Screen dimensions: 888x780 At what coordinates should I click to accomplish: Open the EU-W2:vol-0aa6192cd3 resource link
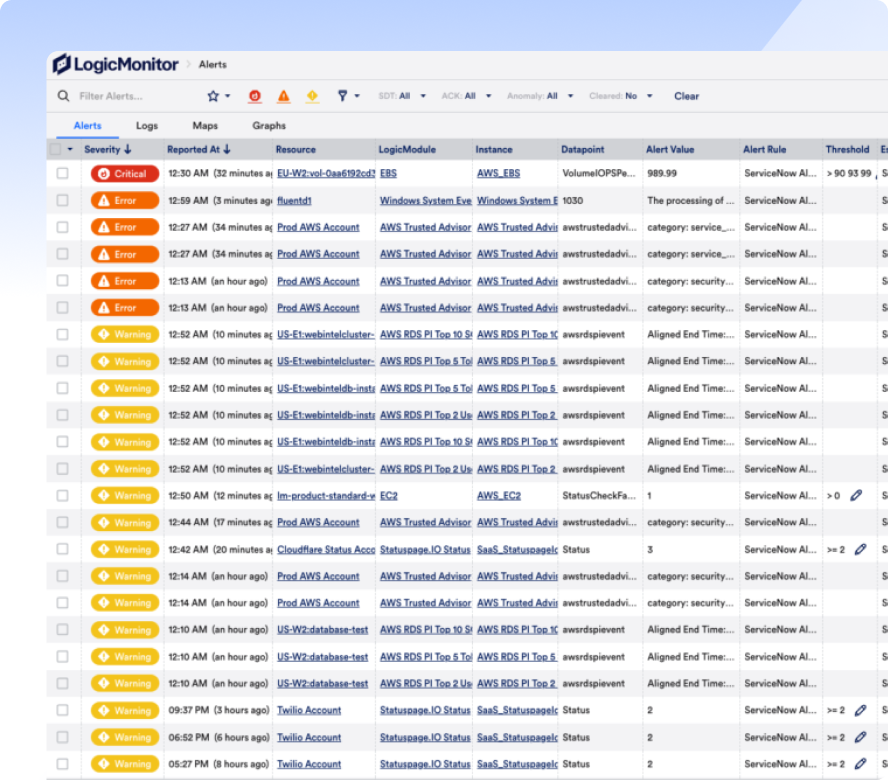pyautogui.click(x=326, y=173)
